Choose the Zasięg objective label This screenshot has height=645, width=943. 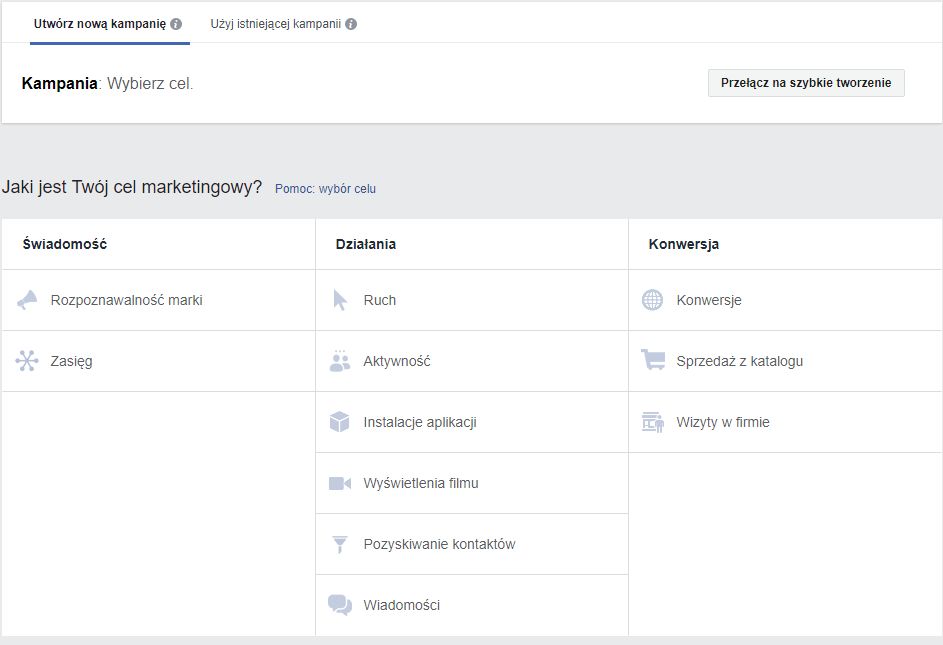point(71,361)
